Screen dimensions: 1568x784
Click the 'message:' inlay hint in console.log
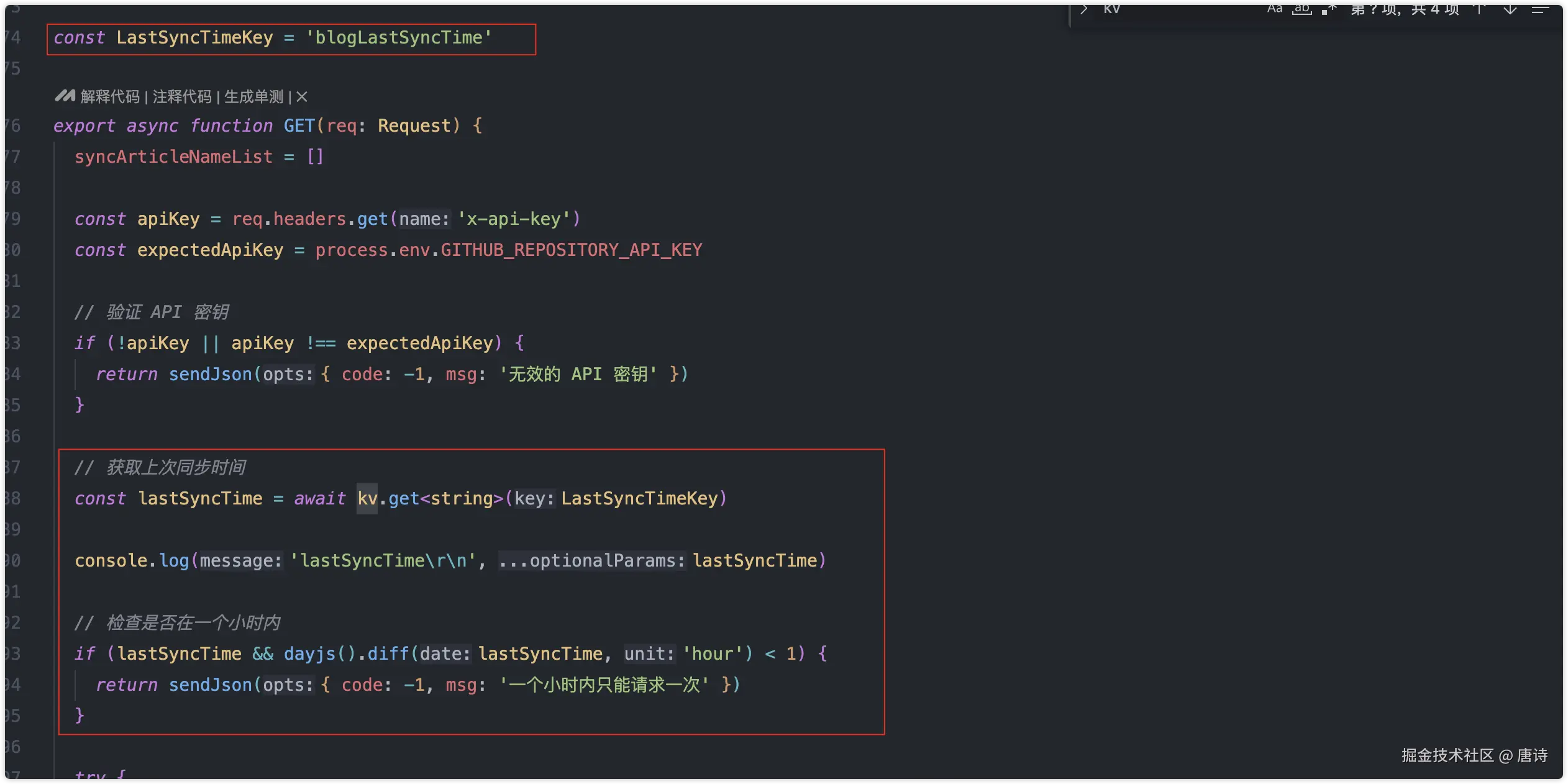(241, 560)
